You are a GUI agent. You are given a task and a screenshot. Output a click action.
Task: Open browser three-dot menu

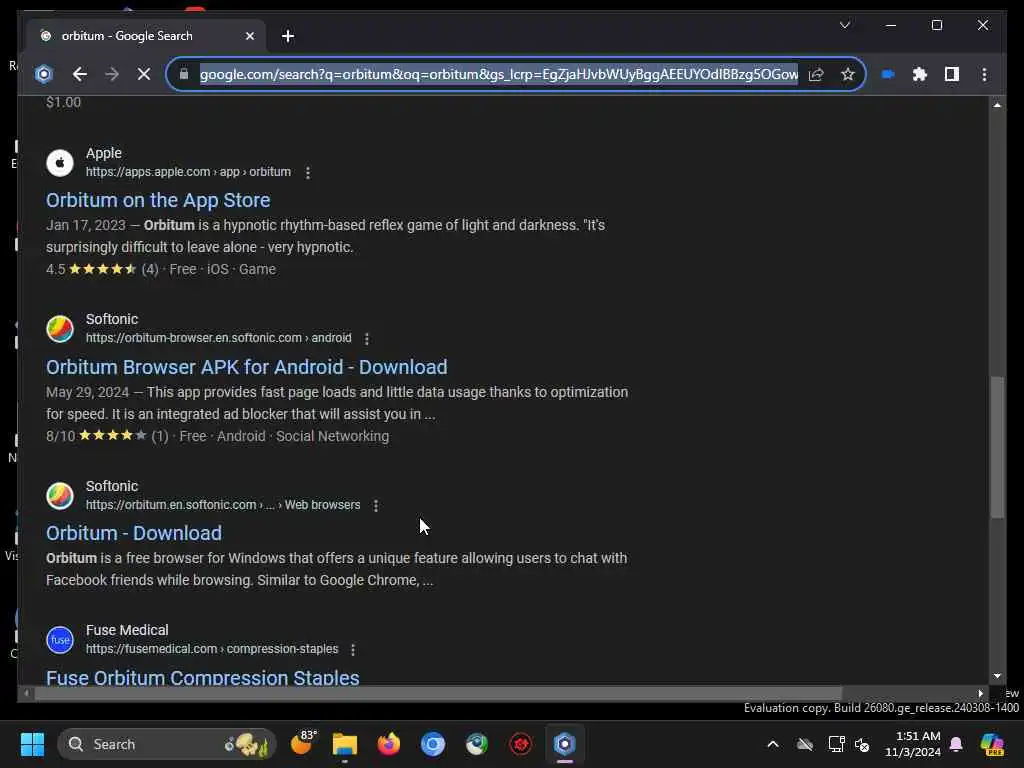tap(984, 74)
